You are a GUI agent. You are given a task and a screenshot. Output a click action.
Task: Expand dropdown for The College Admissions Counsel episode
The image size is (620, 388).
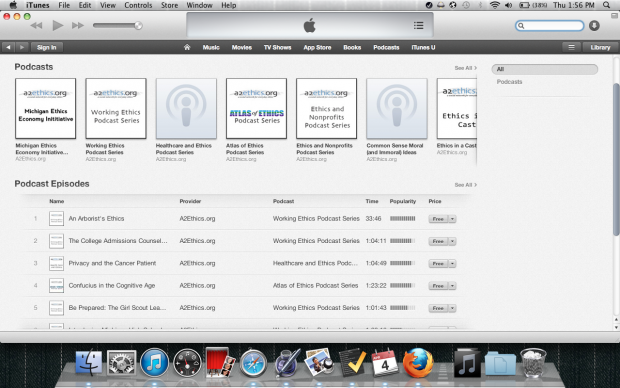pos(452,241)
